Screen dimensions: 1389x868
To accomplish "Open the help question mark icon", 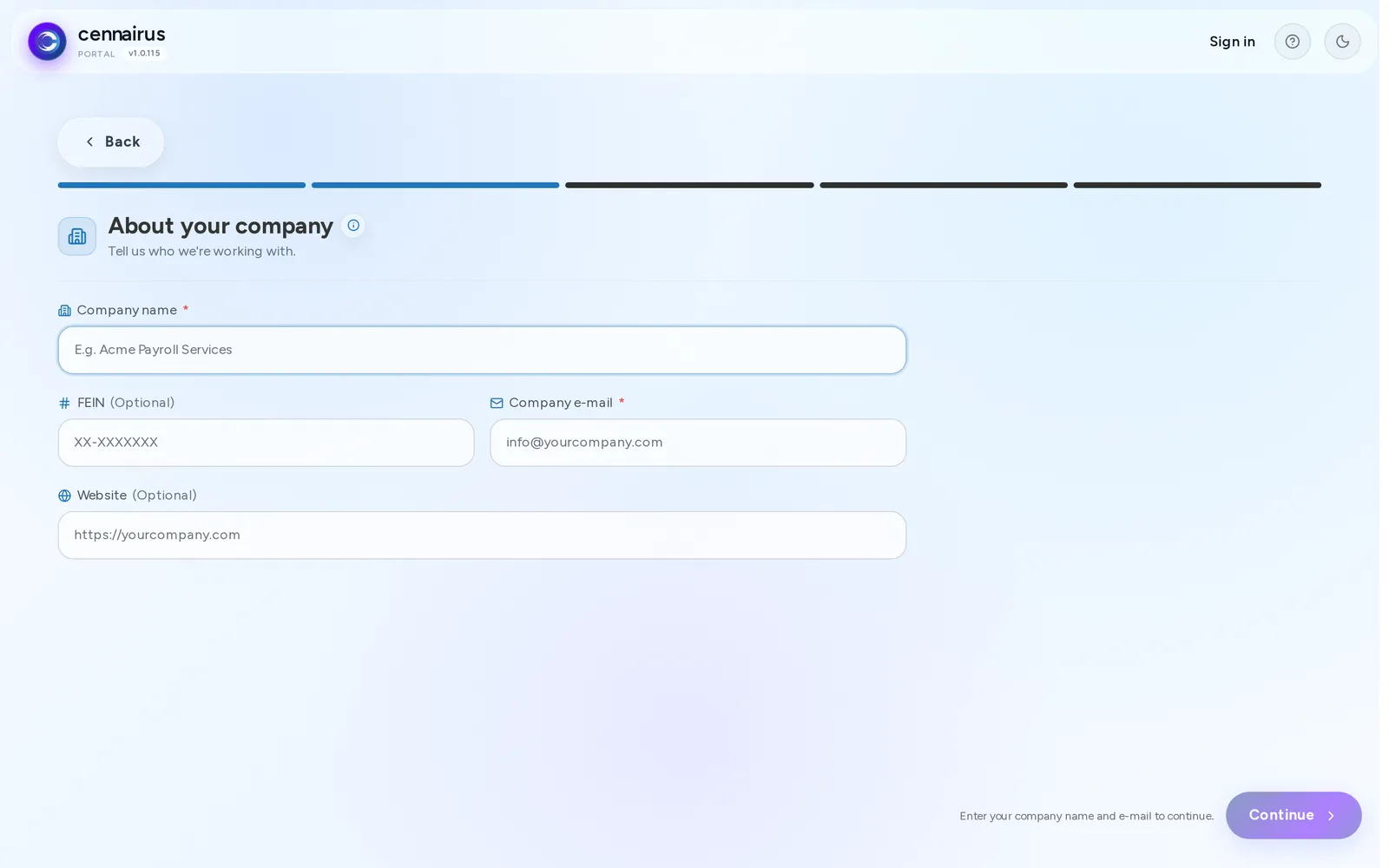I will pyautogui.click(x=1292, y=42).
